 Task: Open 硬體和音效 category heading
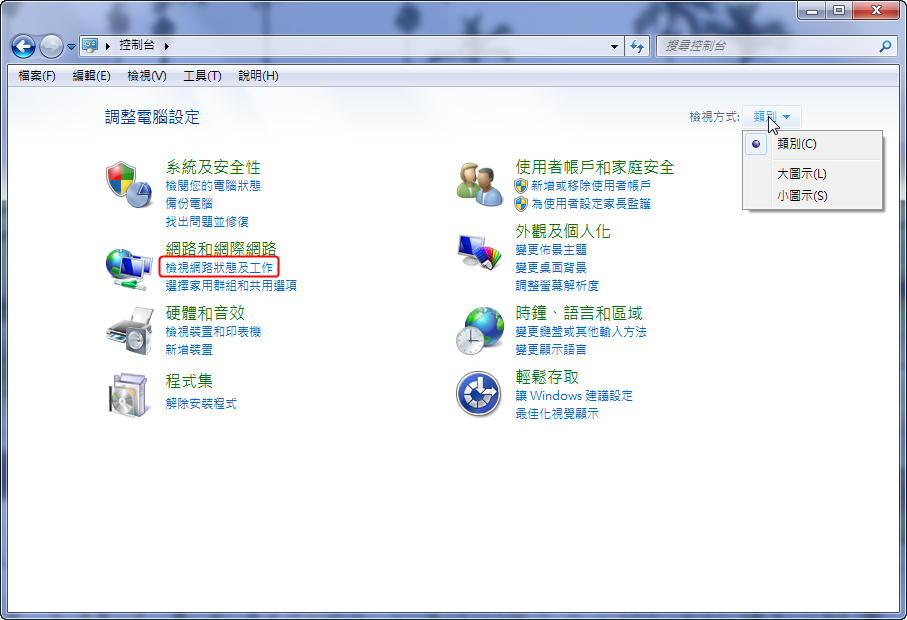pos(205,313)
